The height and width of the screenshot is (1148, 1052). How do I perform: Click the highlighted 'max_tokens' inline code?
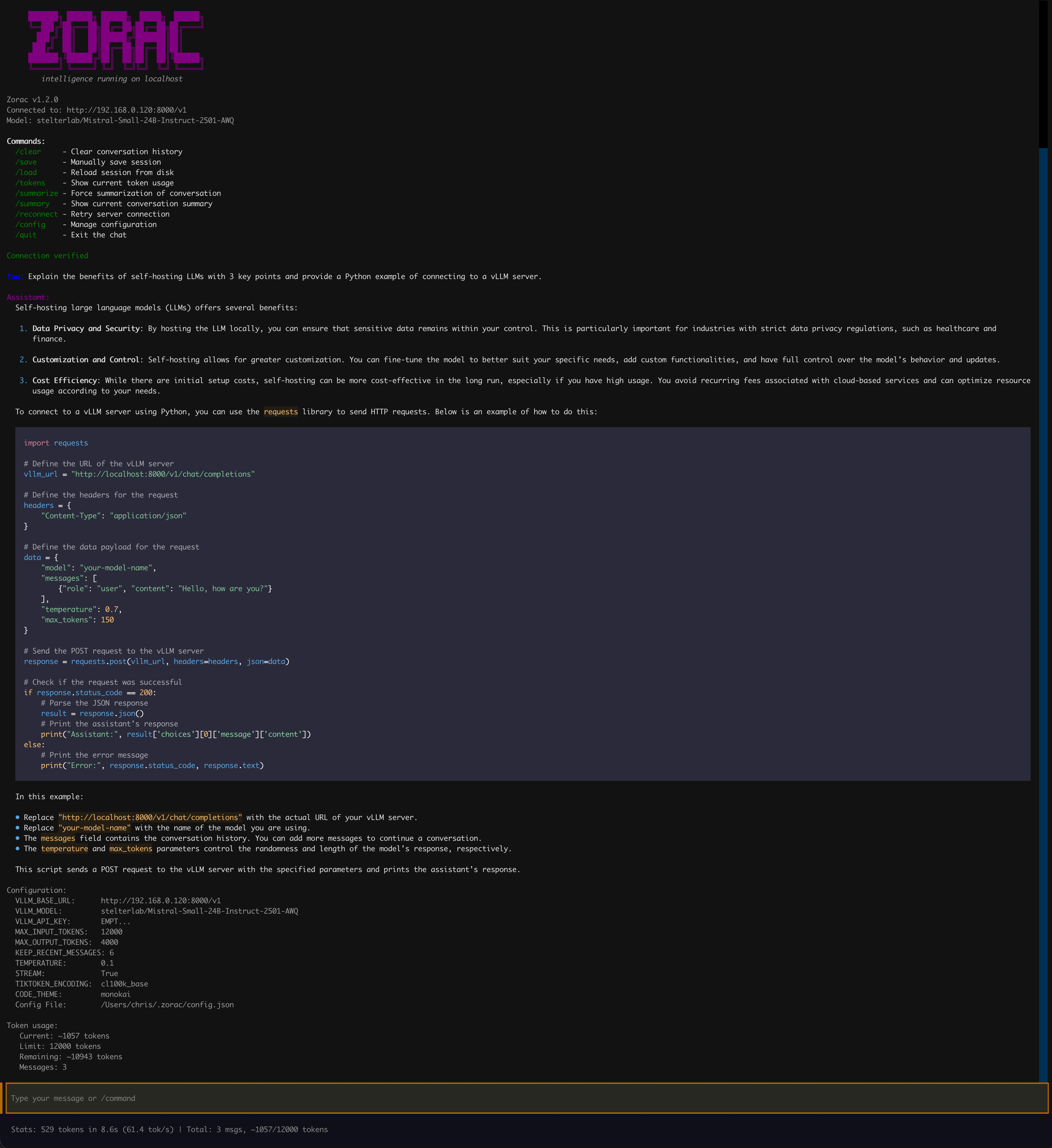pos(131,848)
